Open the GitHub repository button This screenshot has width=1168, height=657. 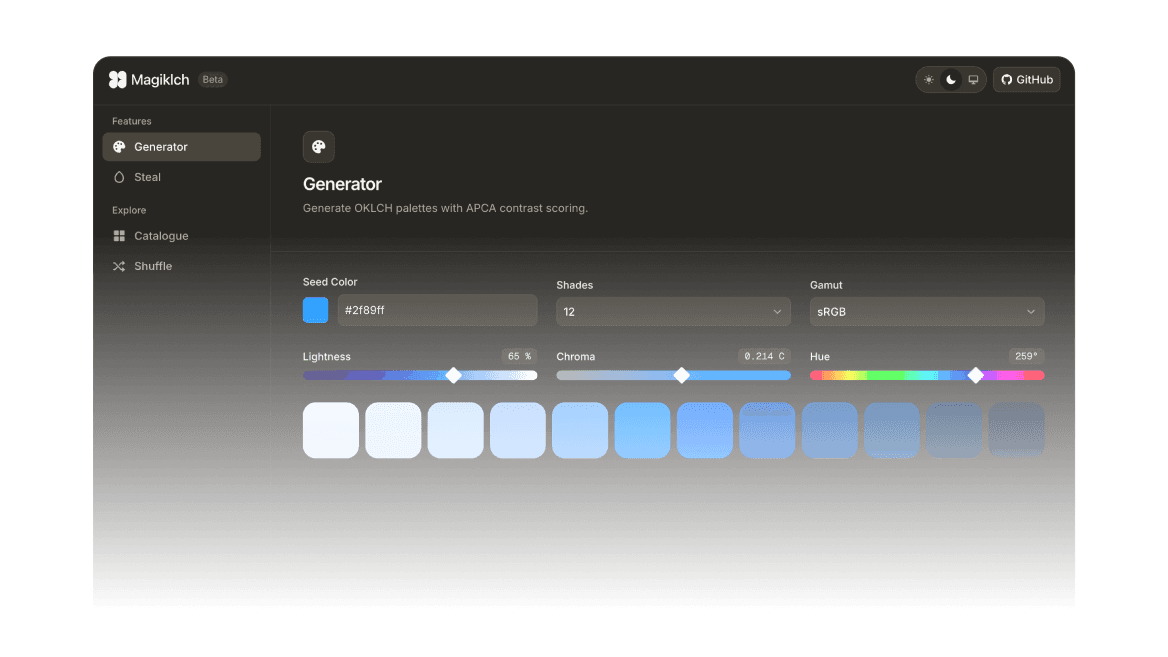(1027, 79)
